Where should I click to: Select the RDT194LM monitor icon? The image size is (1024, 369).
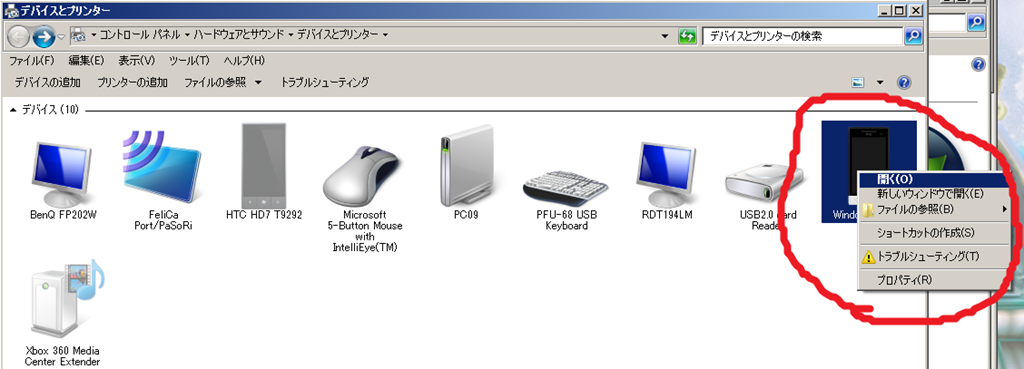(667, 173)
